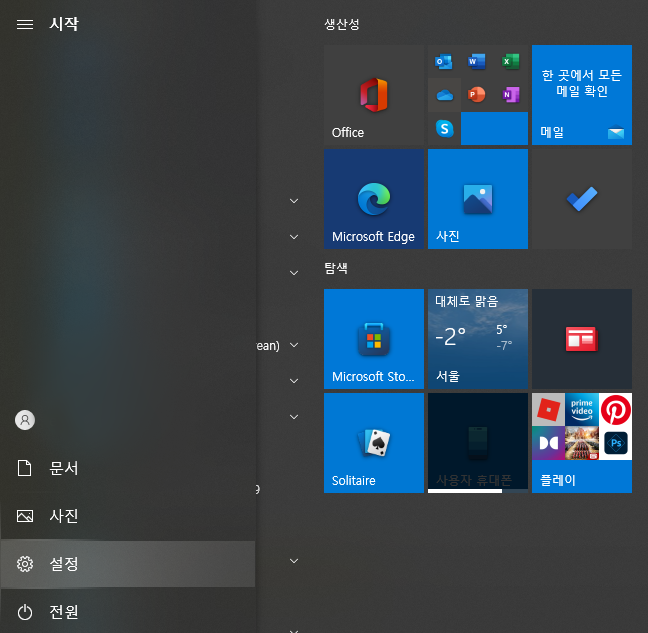
Task: Expand the app list chevron beside the Edge tile's top
Action: pos(294,201)
